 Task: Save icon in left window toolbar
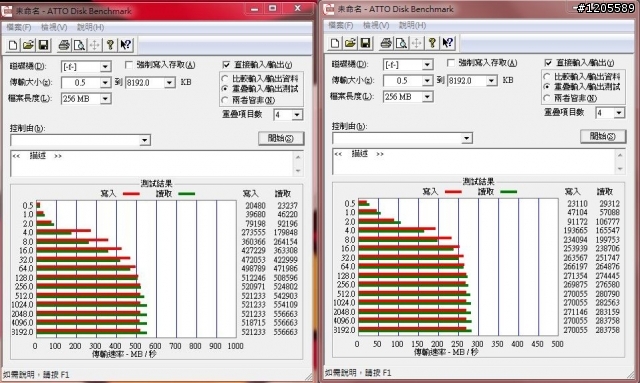(x=43, y=45)
